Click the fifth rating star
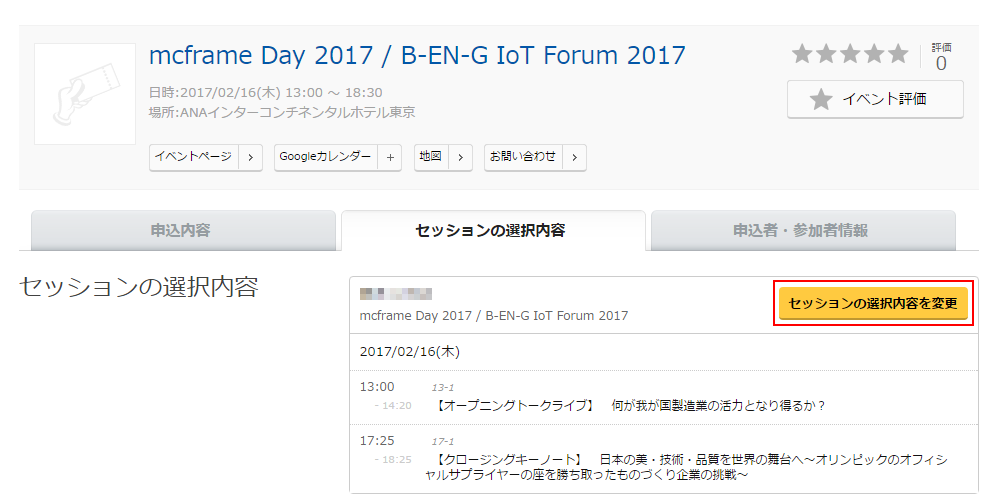The width and height of the screenshot is (1000, 503). click(x=898, y=54)
